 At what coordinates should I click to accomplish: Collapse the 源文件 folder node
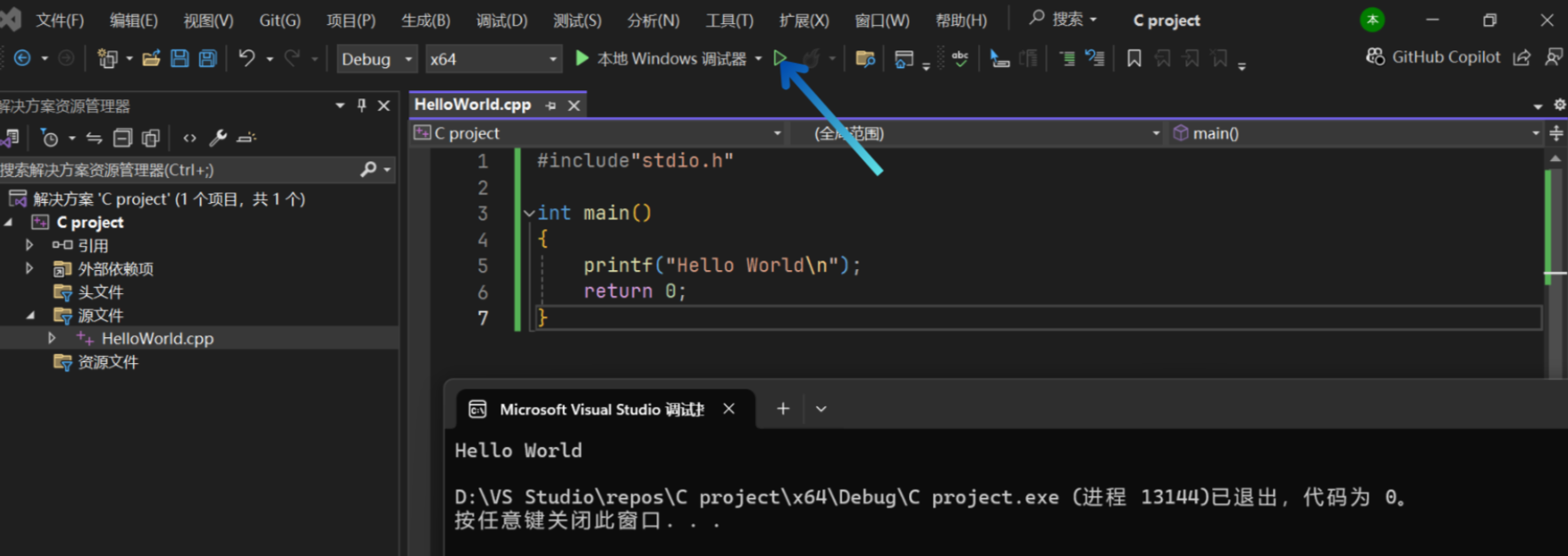(30, 315)
